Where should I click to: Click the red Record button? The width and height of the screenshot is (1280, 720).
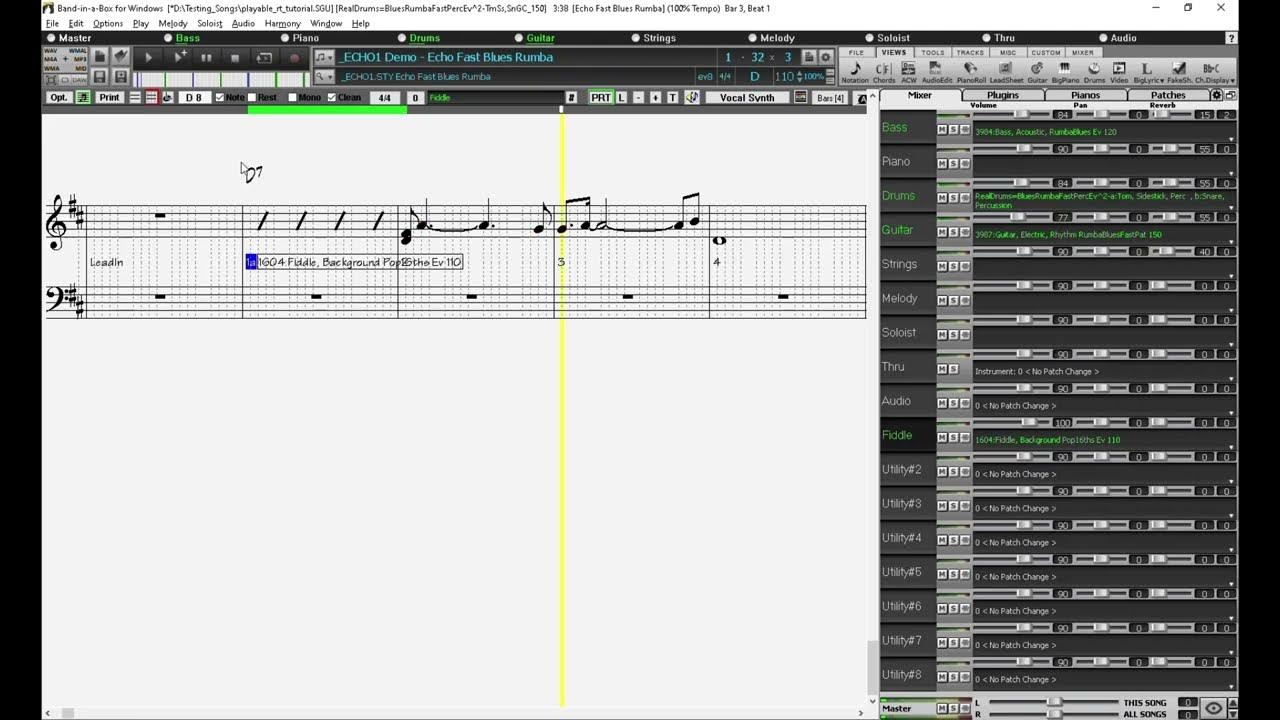tap(294, 58)
